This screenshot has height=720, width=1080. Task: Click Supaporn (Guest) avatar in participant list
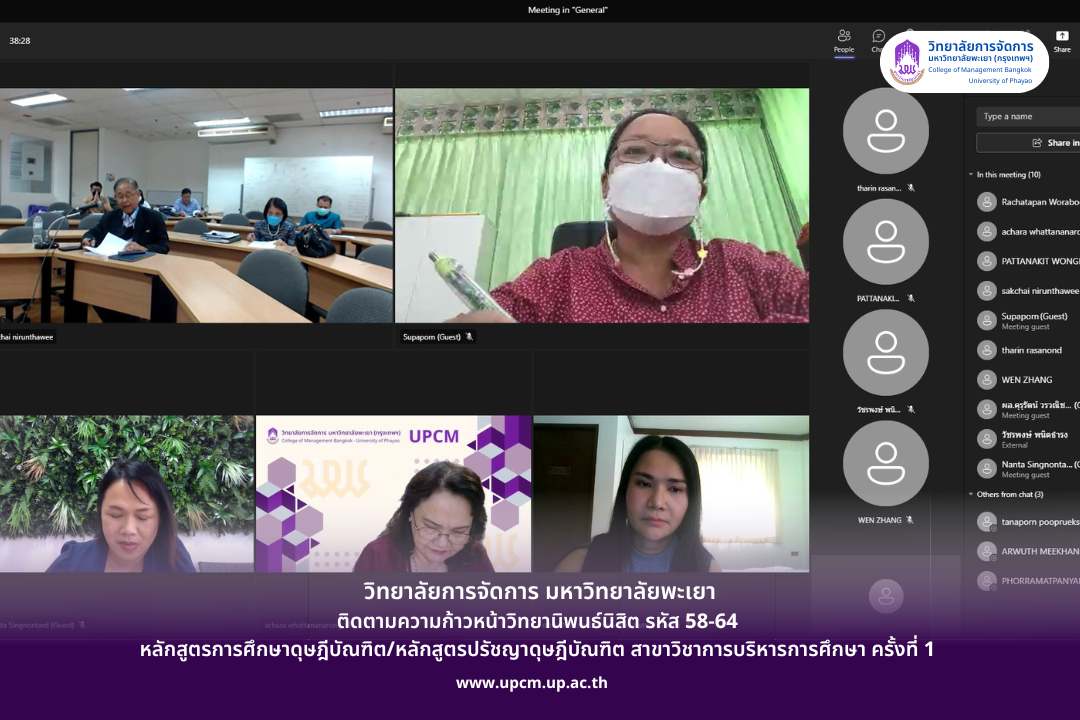pyautogui.click(x=987, y=320)
